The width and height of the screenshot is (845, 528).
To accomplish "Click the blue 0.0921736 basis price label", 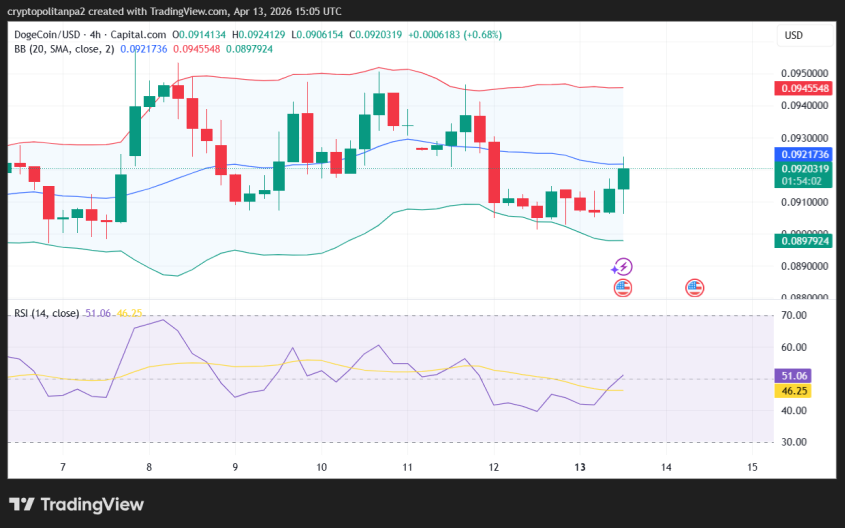I will 803,155.
